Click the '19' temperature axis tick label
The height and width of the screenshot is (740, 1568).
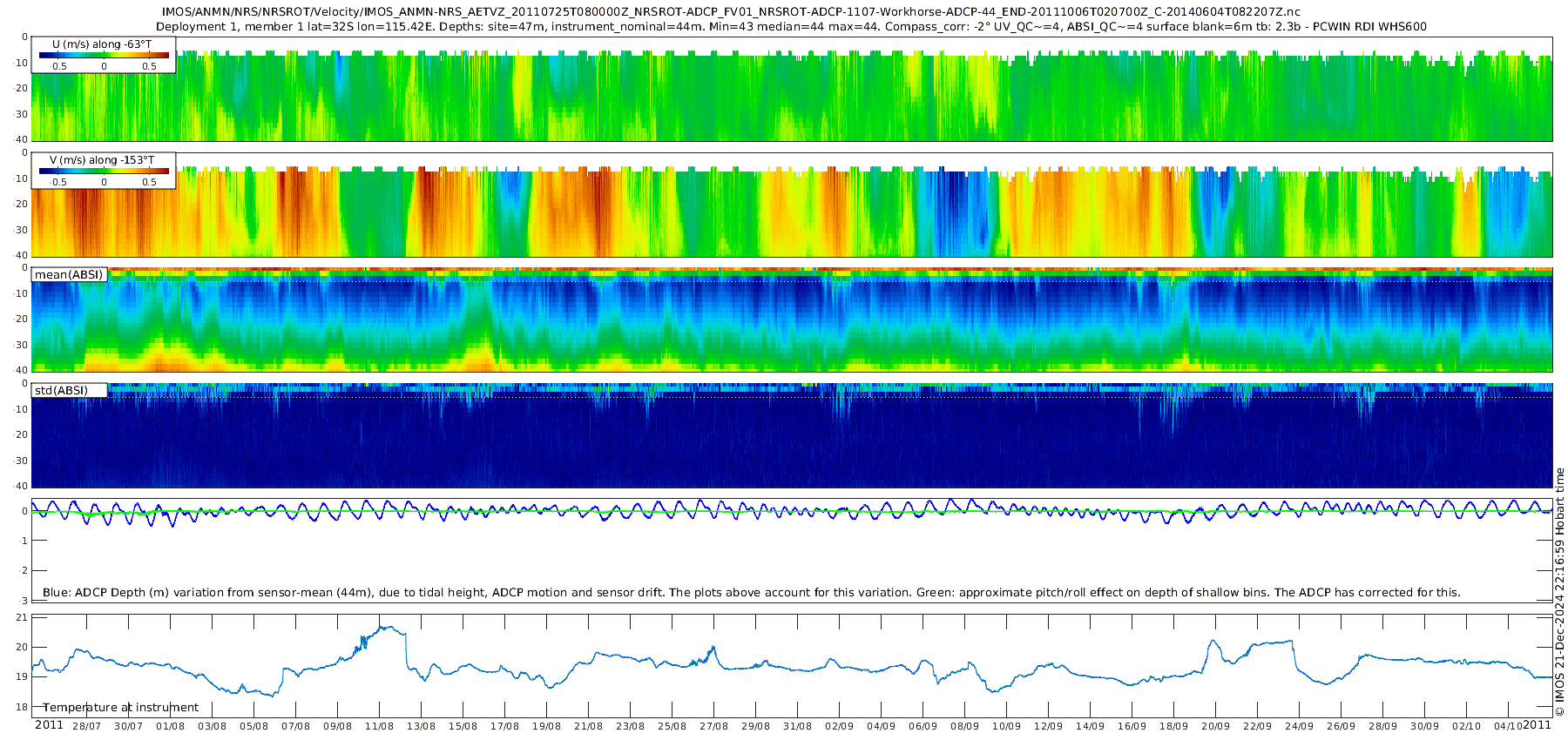(23, 676)
